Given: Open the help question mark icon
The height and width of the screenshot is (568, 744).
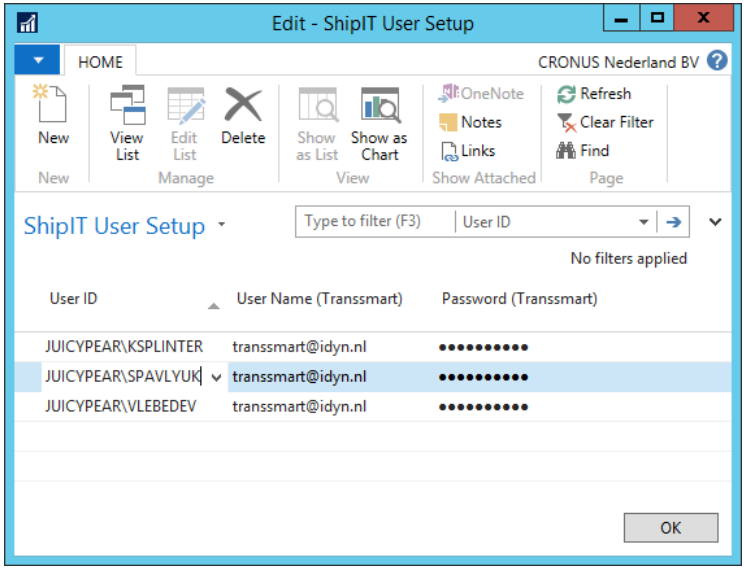Looking at the screenshot, I should [717, 61].
